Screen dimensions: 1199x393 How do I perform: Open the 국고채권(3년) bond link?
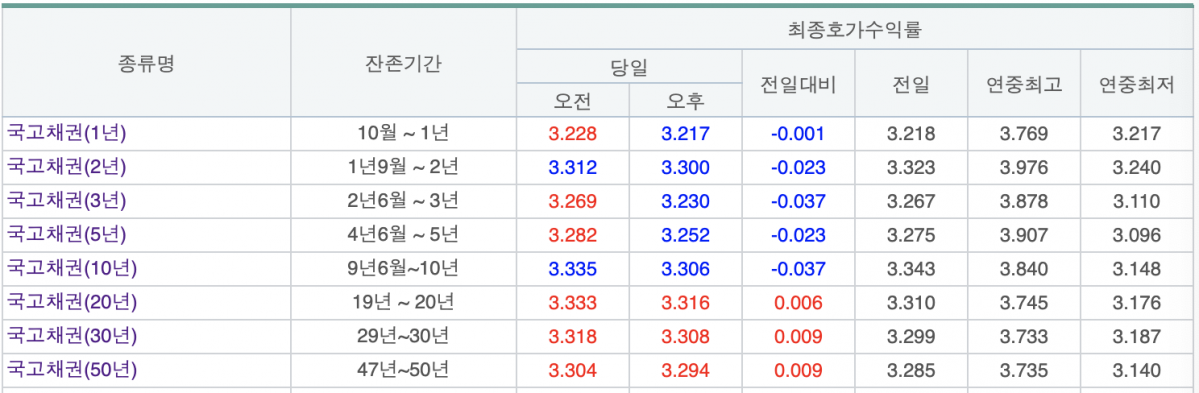tap(67, 201)
